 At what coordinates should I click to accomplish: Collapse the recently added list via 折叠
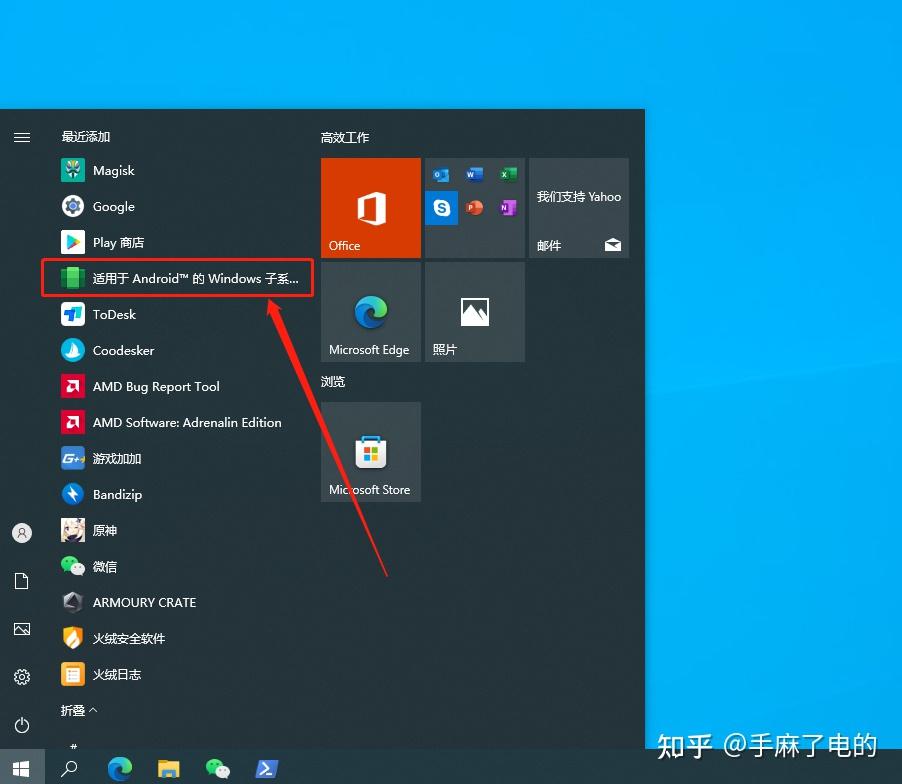point(79,710)
